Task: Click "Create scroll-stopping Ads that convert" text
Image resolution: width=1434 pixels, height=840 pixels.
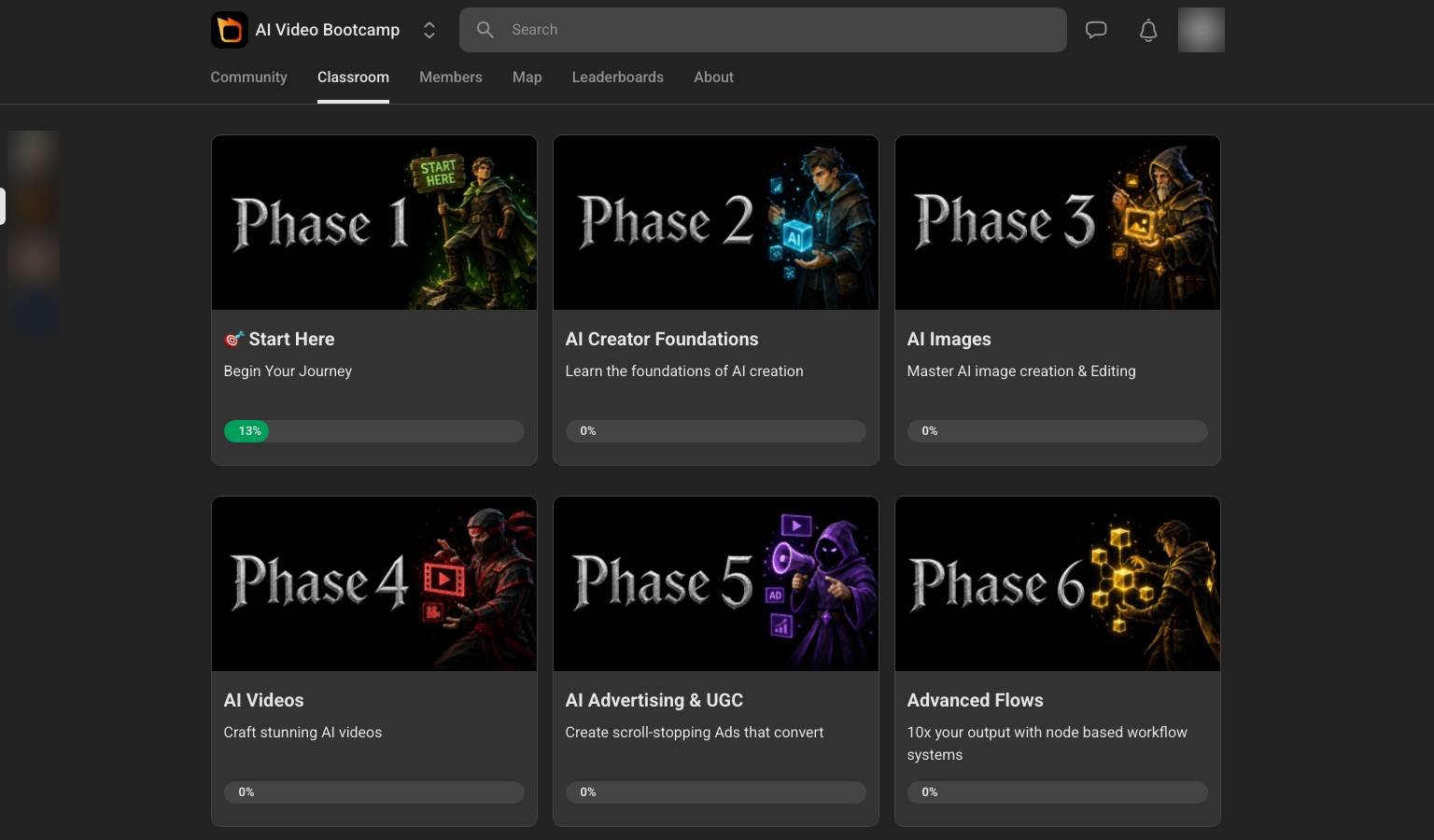Action: (x=695, y=733)
